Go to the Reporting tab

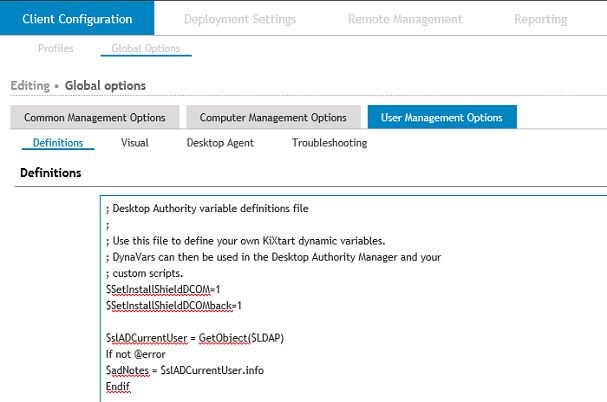click(x=540, y=19)
